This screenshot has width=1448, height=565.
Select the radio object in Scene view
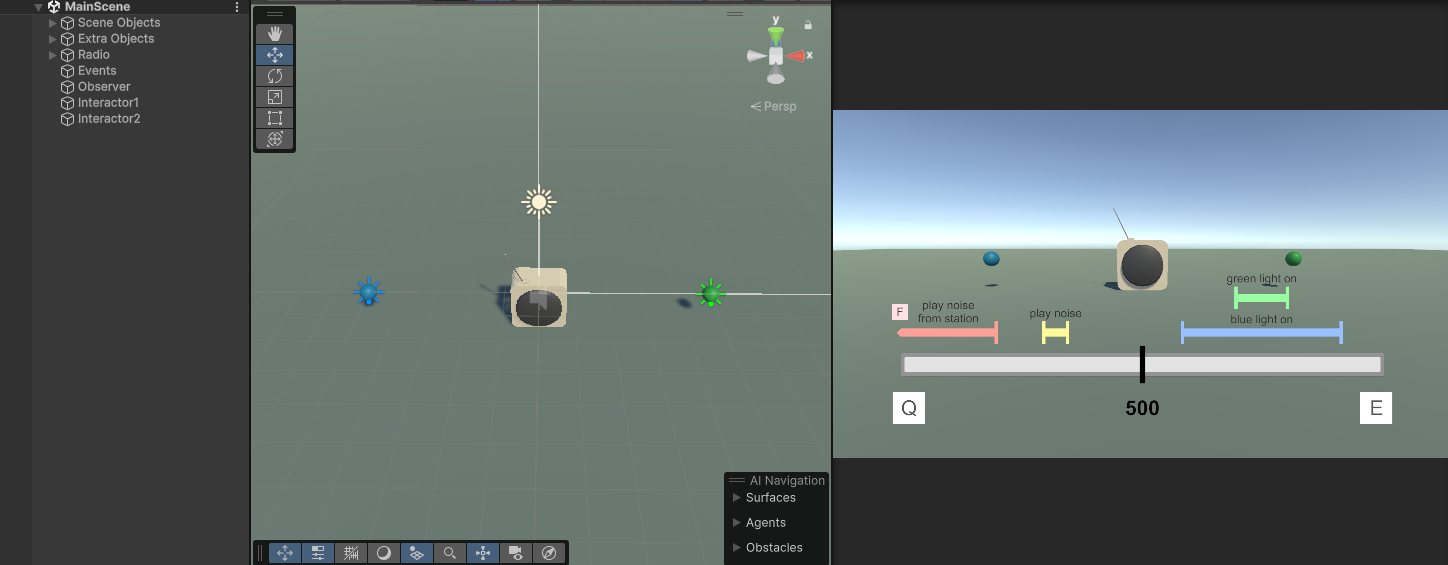click(539, 297)
